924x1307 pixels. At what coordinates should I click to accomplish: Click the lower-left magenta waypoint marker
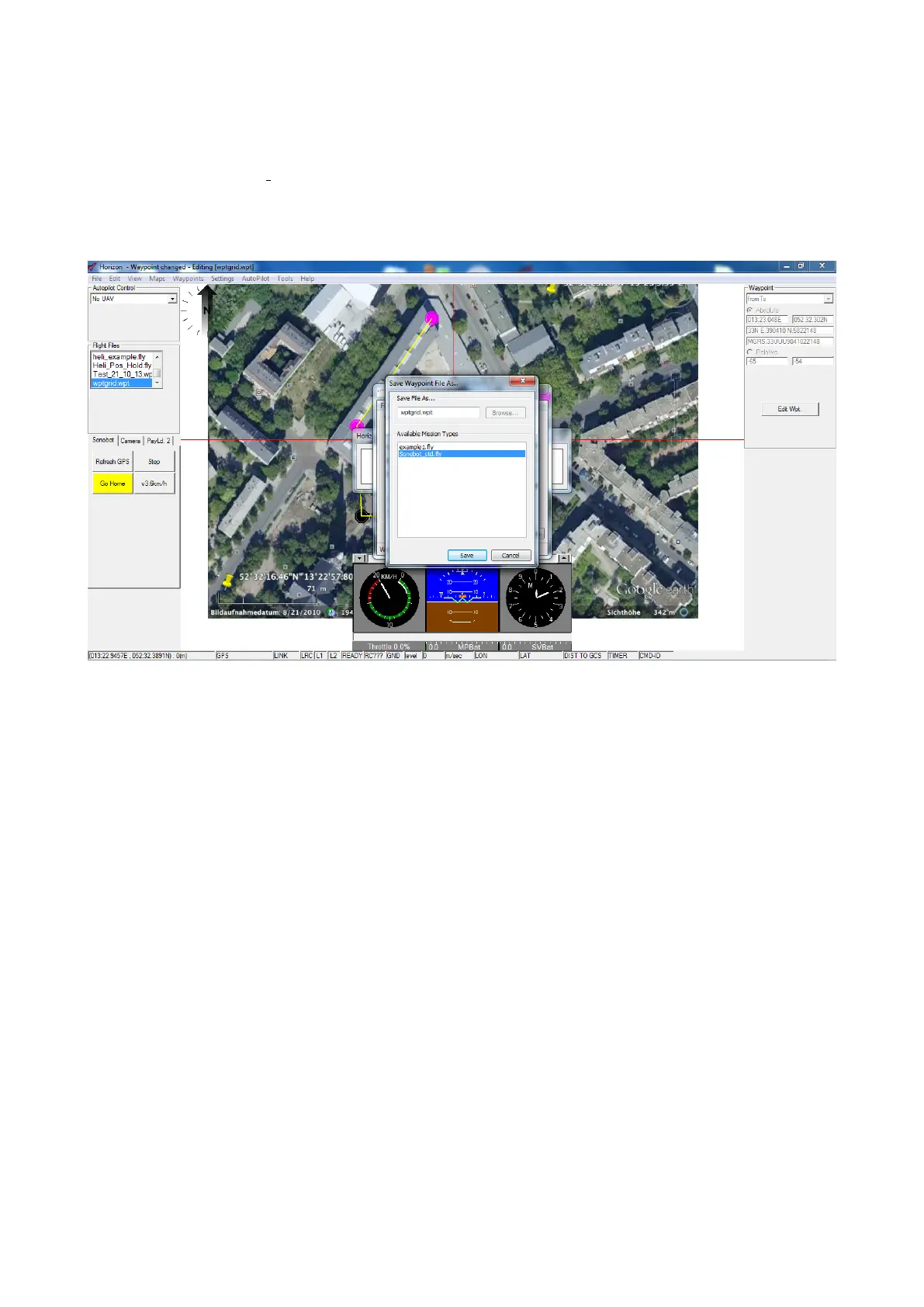click(357, 425)
